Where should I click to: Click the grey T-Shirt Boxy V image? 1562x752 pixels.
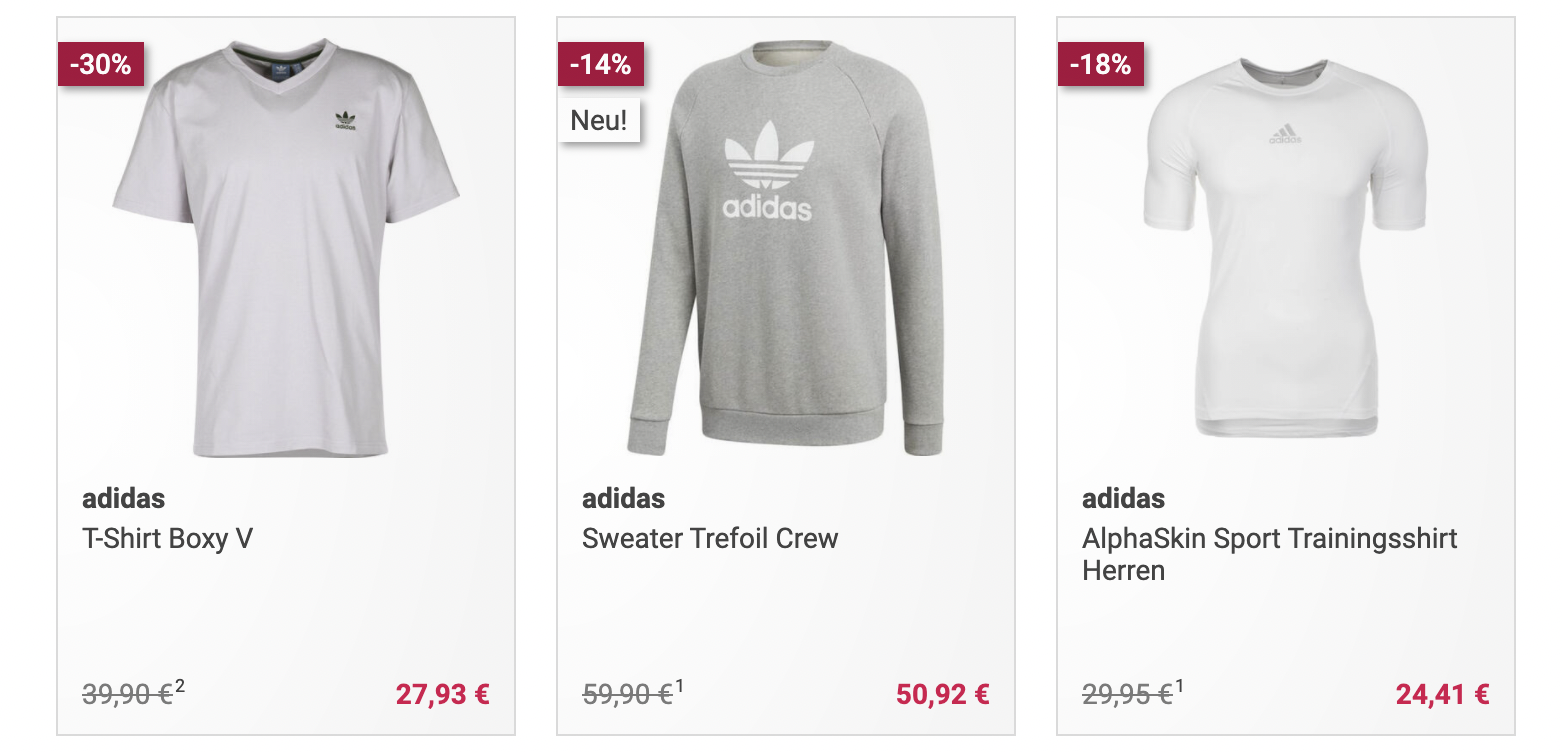pos(286,250)
